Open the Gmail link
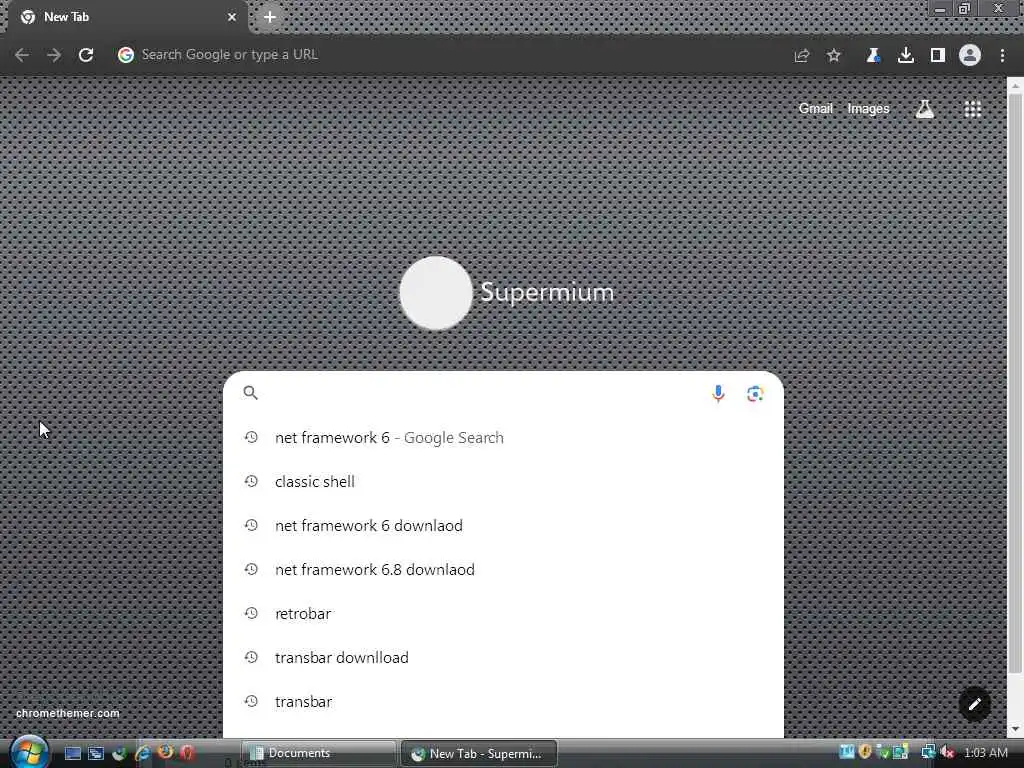Screen dimensions: 1024x768 click(x=816, y=108)
